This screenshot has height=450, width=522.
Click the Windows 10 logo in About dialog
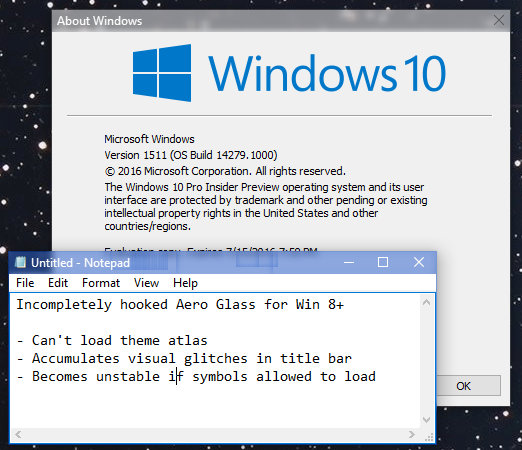tap(289, 73)
